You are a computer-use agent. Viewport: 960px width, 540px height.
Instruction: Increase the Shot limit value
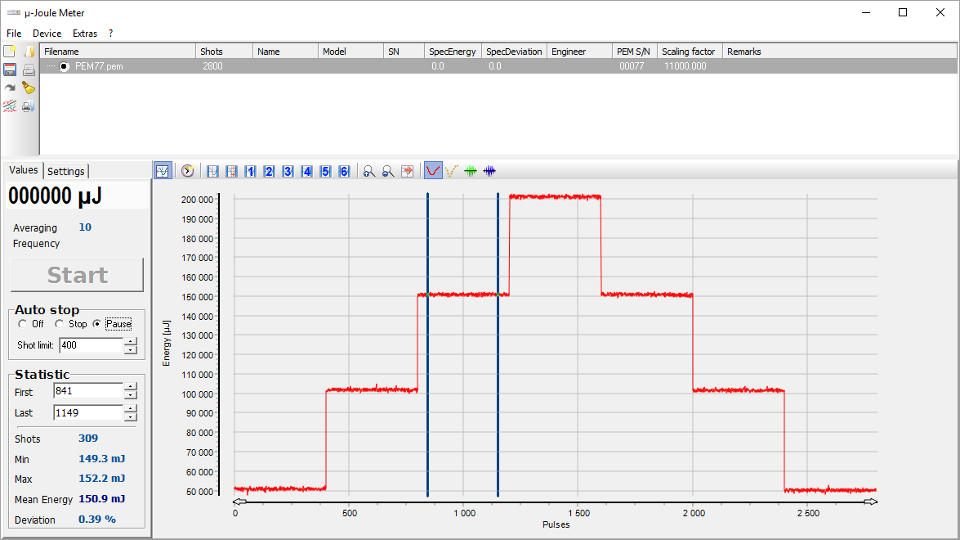click(130, 341)
